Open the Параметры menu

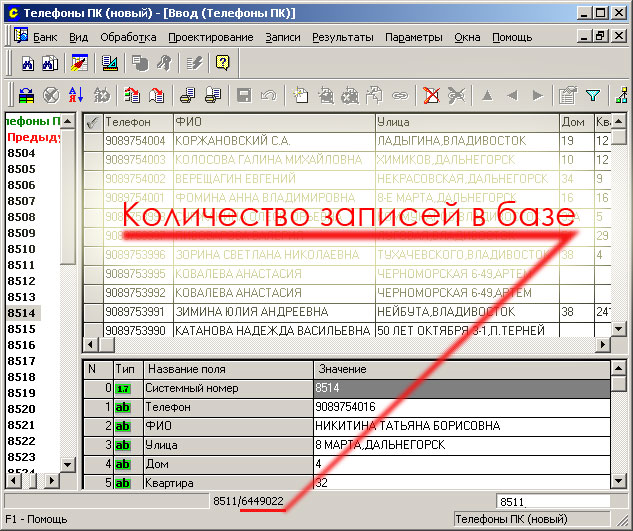click(x=413, y=37)
